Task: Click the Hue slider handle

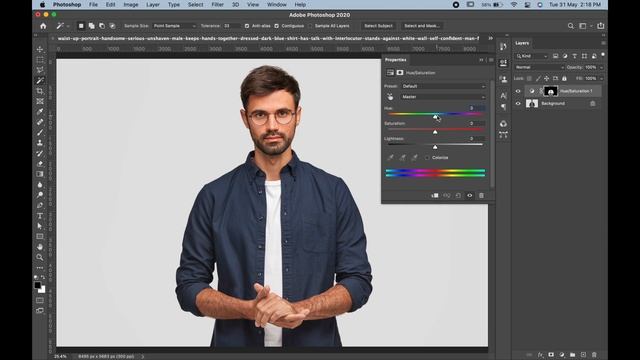Action: (x=435, y=117)
